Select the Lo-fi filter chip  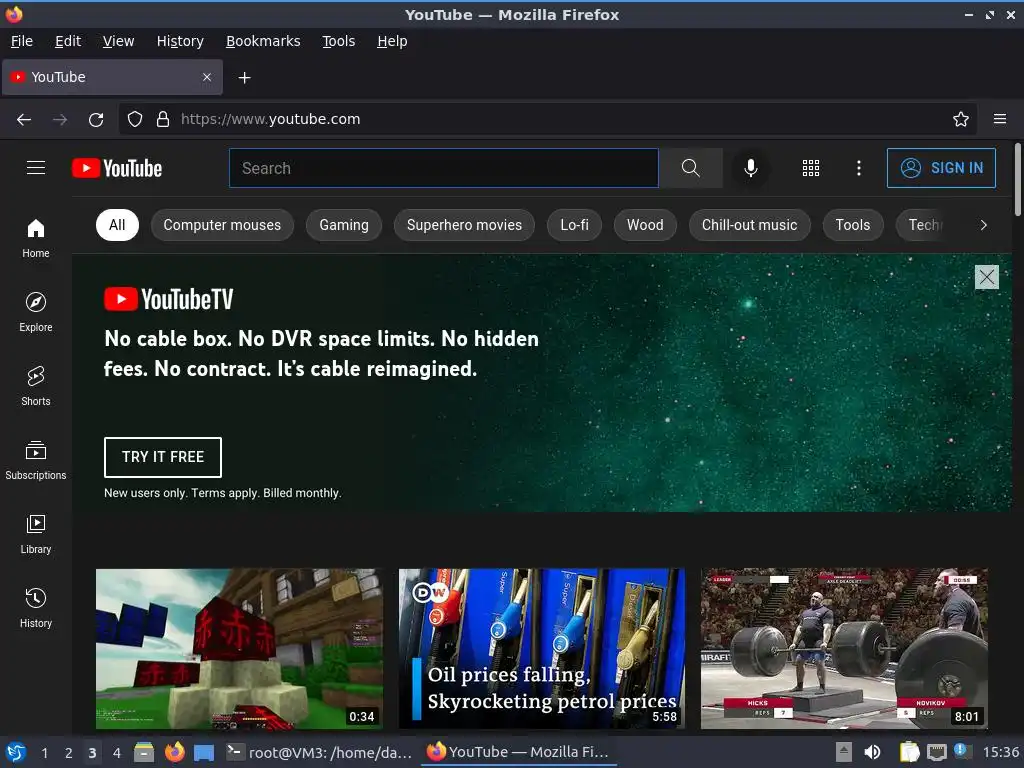point(574,225)
